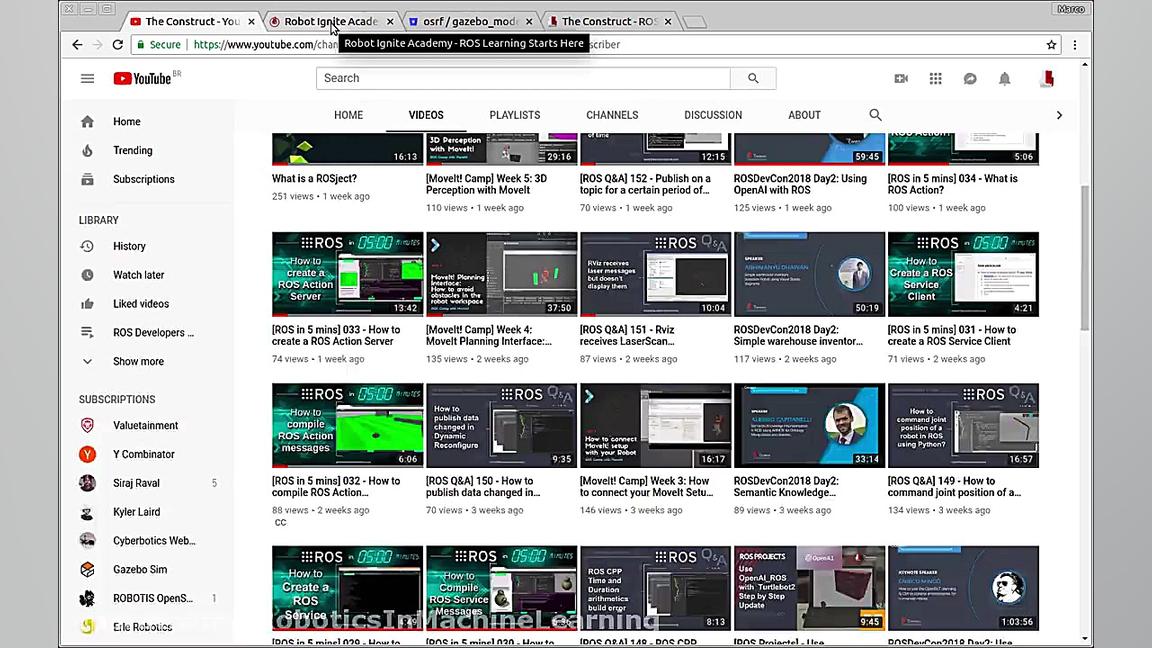Open the account avatar menu
Image resolution: width=1152 pixels, height=648 pixels.
[x=1047, y=79]
